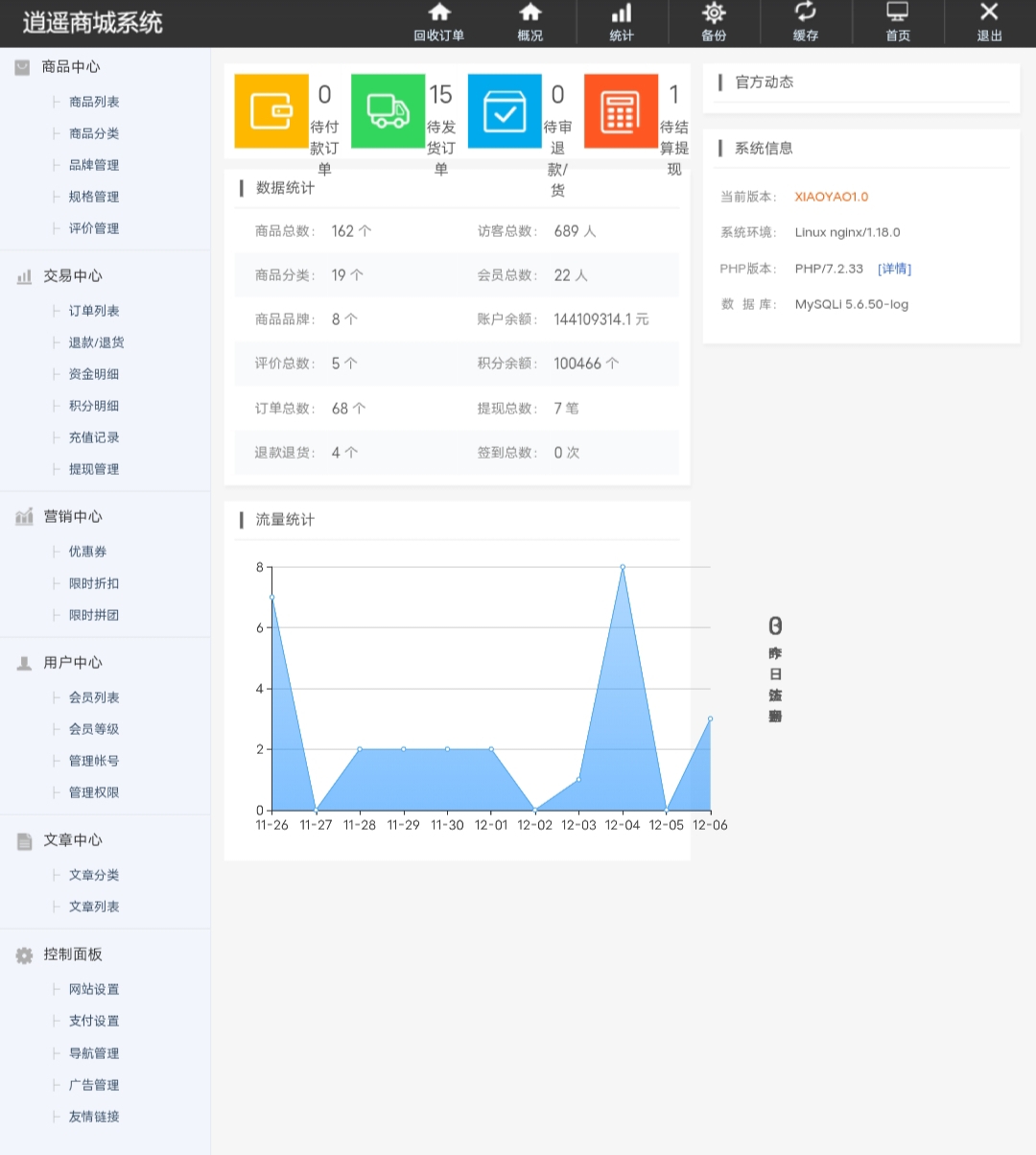Click the blue box 待审退款/货 tile

505,111
